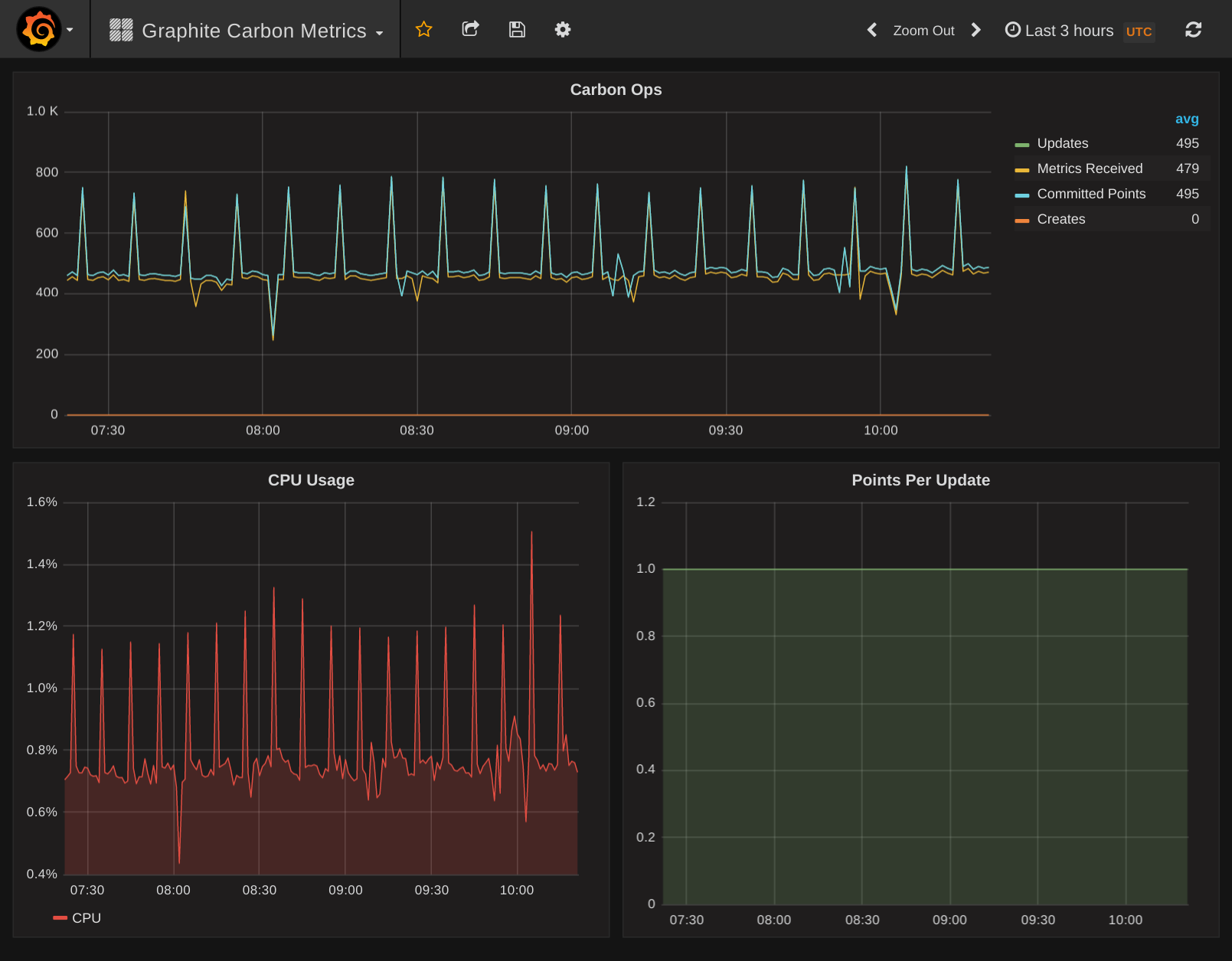The height and width of the screenshot is (961, 1232).
Task: Open the Last 3 hours time picker
Action: 1068,31
